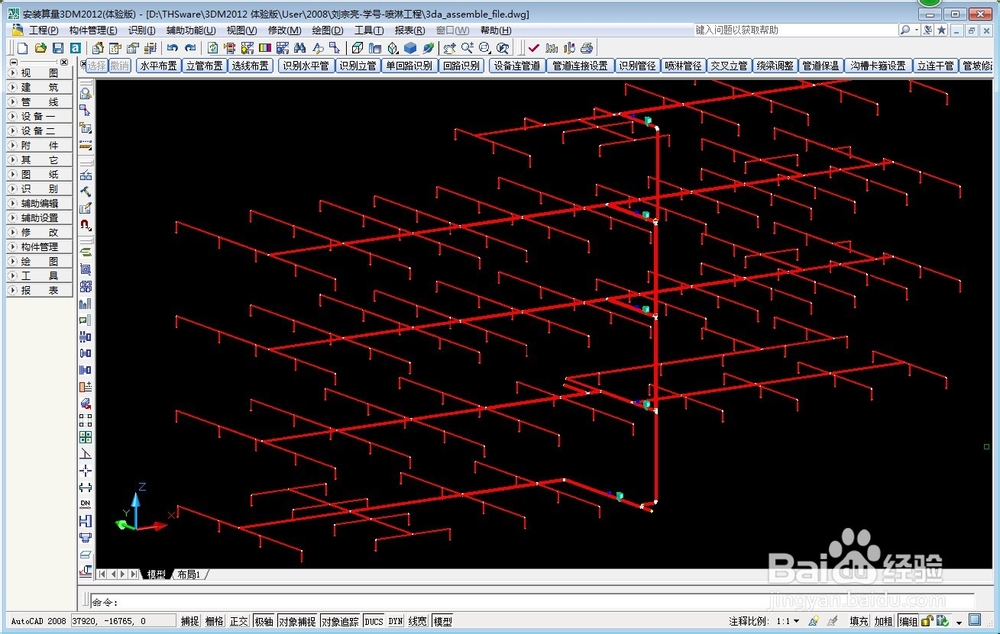Image resolution: width=1000 pixels, height=634 pixels.
Task: Click the New file icon in toolbar
Action: click(22, 48)
